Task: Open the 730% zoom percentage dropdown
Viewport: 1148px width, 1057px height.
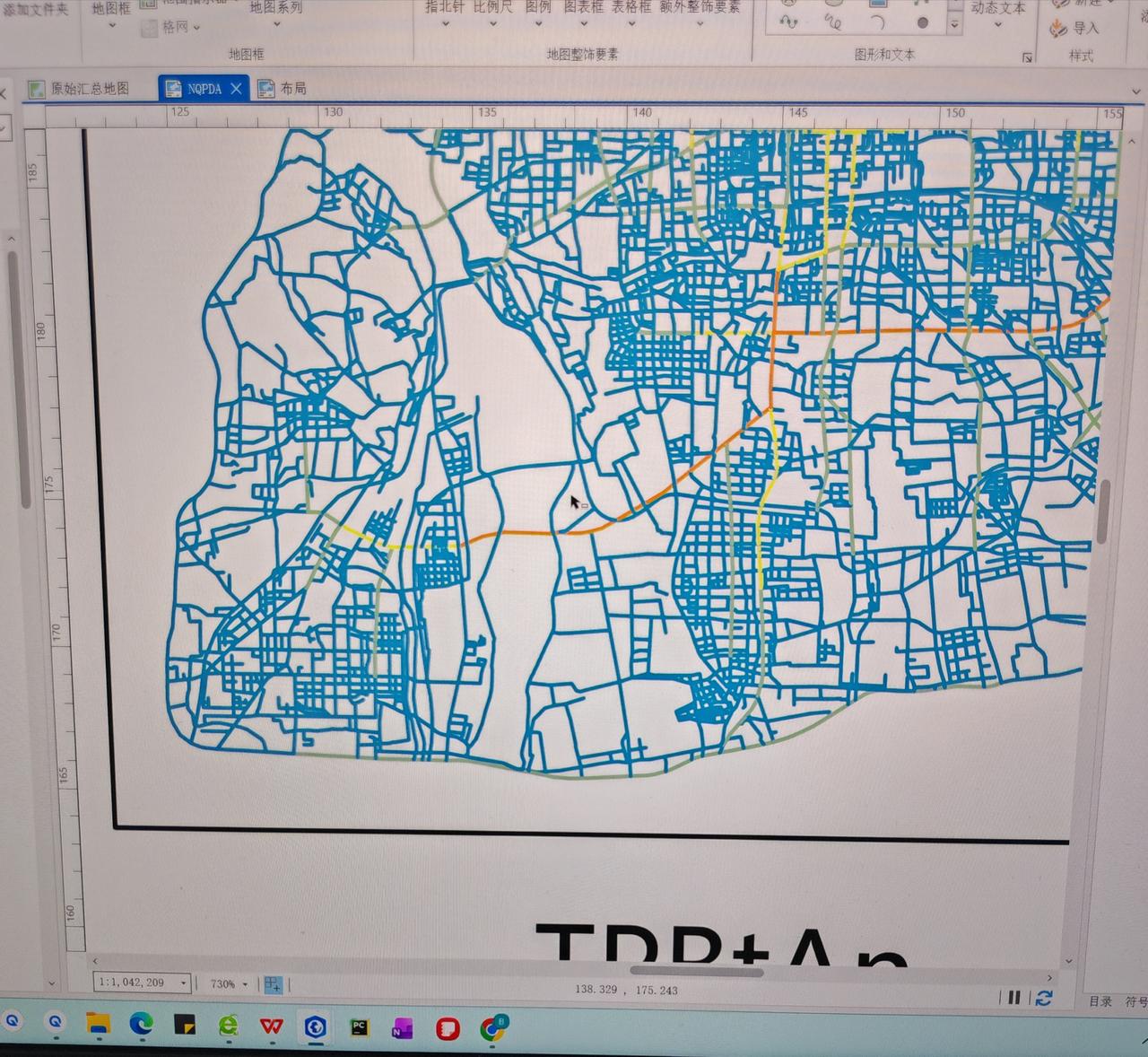Action: [x=245, y=984]
